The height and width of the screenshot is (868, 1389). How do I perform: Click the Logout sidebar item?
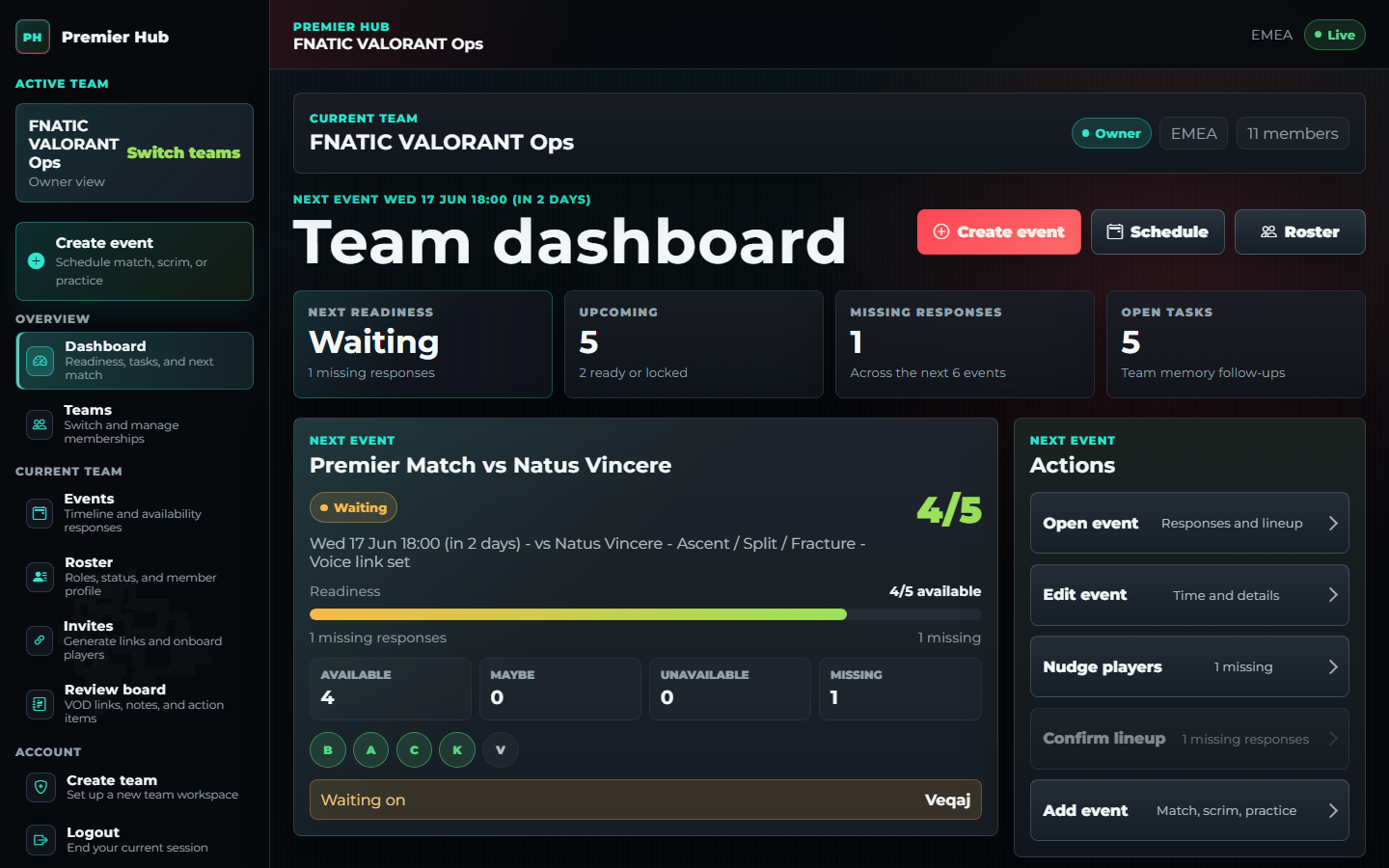[135, 839]
